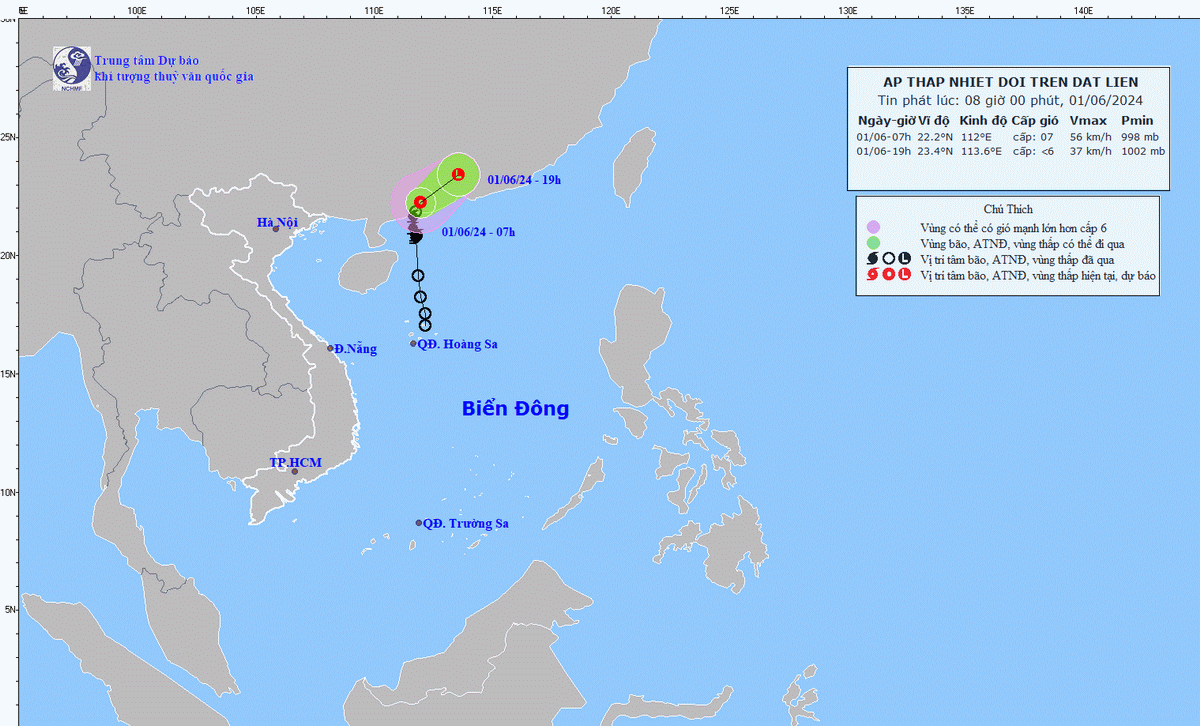Click the TP.HCM city marker dot

tap(294, 471)
